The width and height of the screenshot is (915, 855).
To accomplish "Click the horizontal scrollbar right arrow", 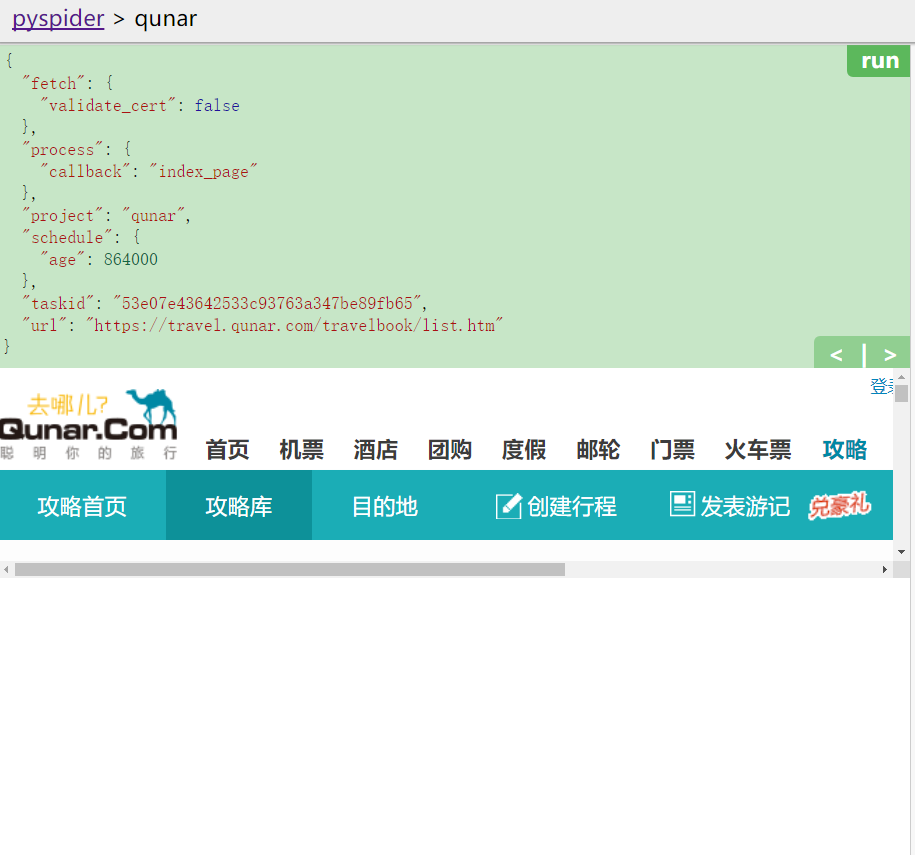I will pyautogui.click(x=885, y=570).
